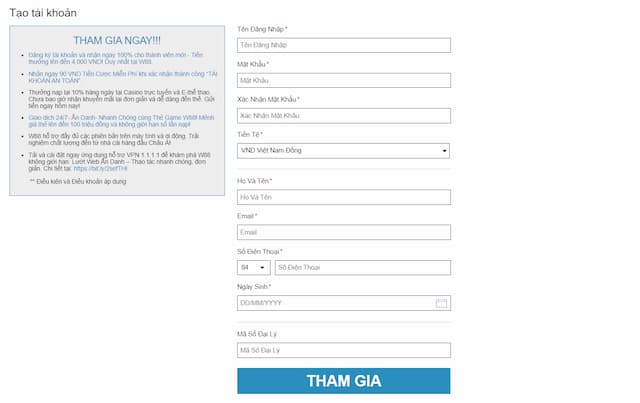Viewport: 640px width, 403px height.
Task: Click the Tạo tài khoản page title
Action: [42, 12]
